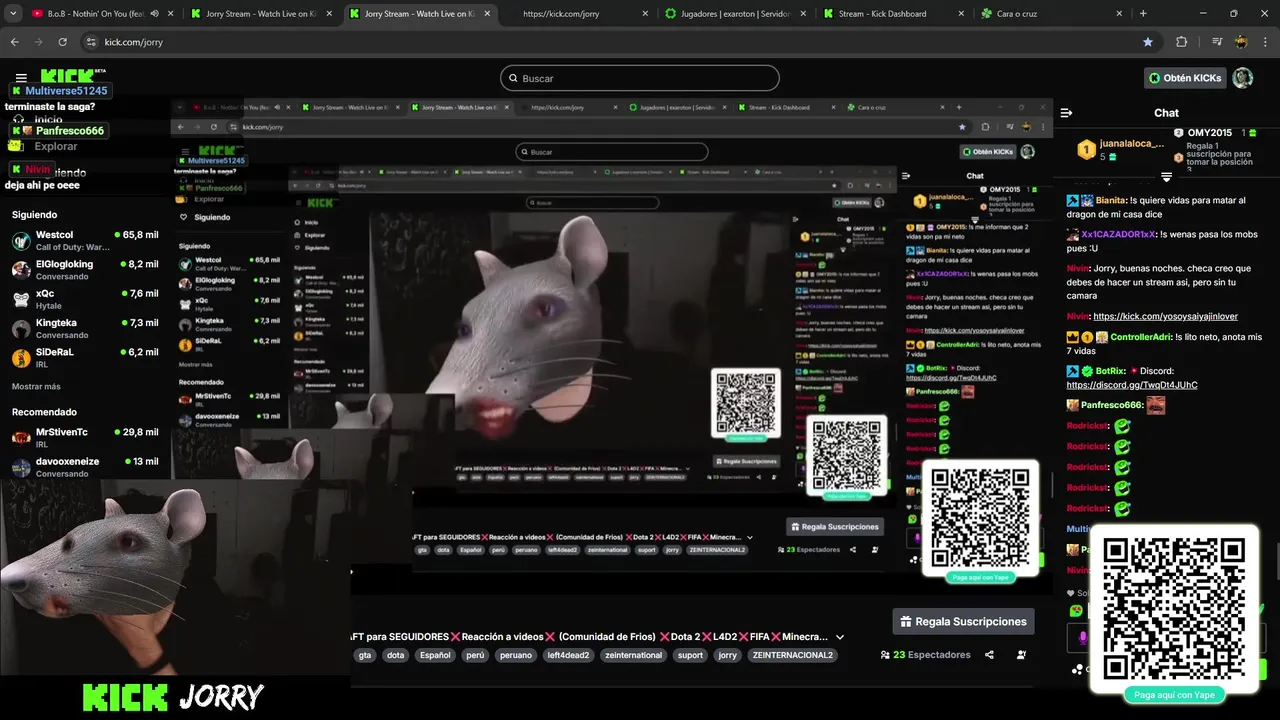Click the perú stream tag
Image resolution: width=1280 pixels, height=720 pixels.
475,655
